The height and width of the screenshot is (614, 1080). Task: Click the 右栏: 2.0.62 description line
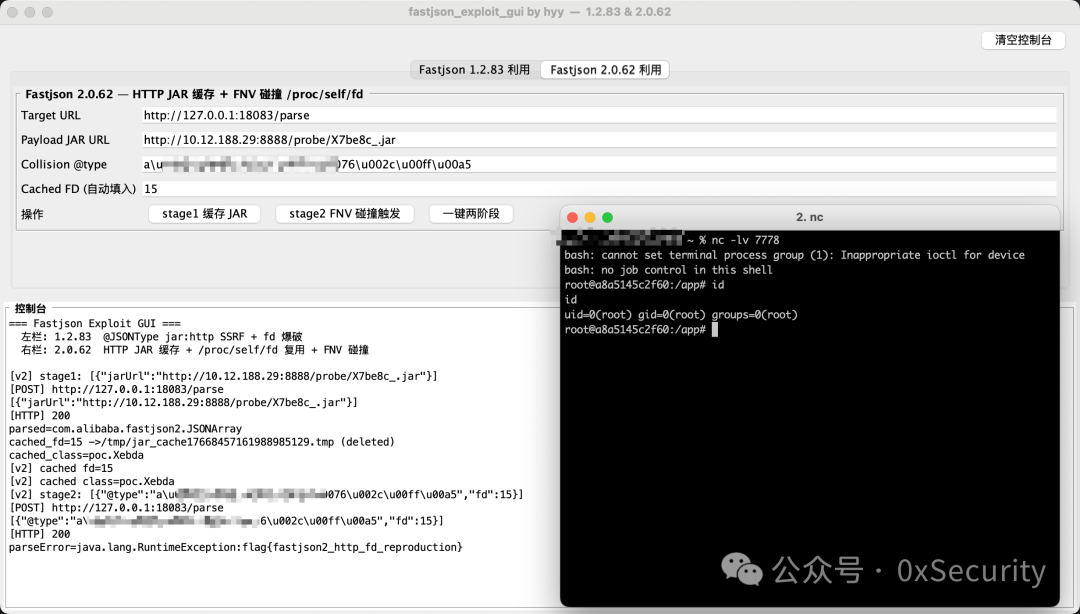coord(195,349)
